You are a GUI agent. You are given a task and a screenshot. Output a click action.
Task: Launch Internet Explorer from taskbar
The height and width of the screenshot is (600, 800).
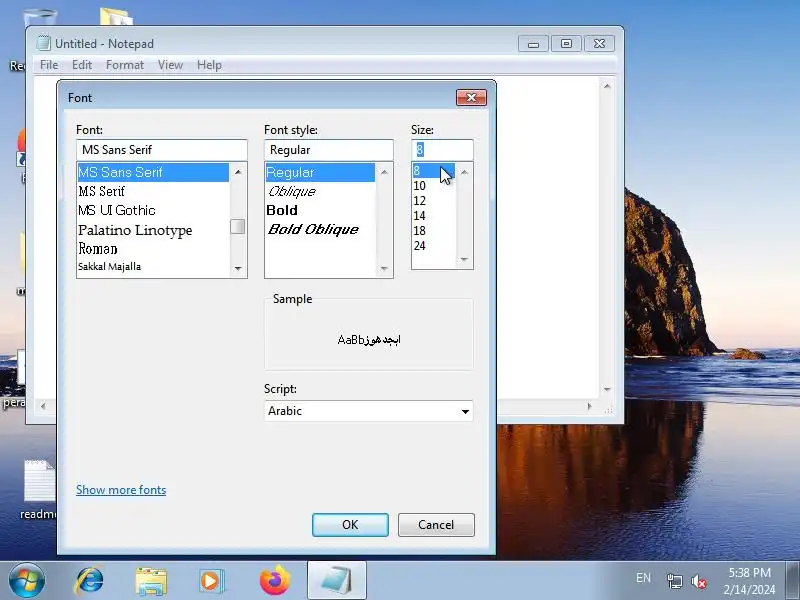[90, 581]
